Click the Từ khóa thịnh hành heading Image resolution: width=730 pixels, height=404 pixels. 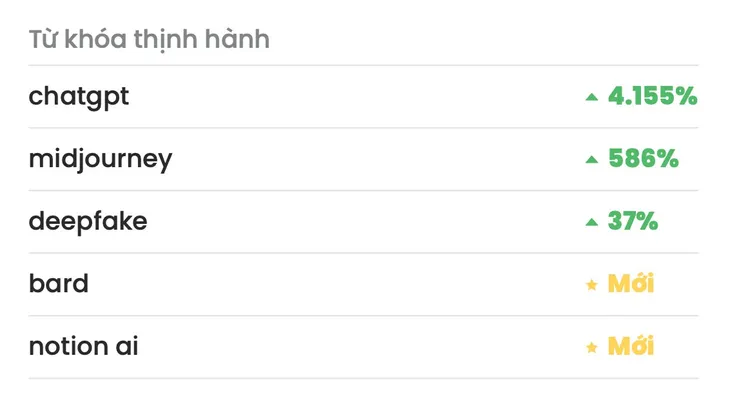point(149,39)
